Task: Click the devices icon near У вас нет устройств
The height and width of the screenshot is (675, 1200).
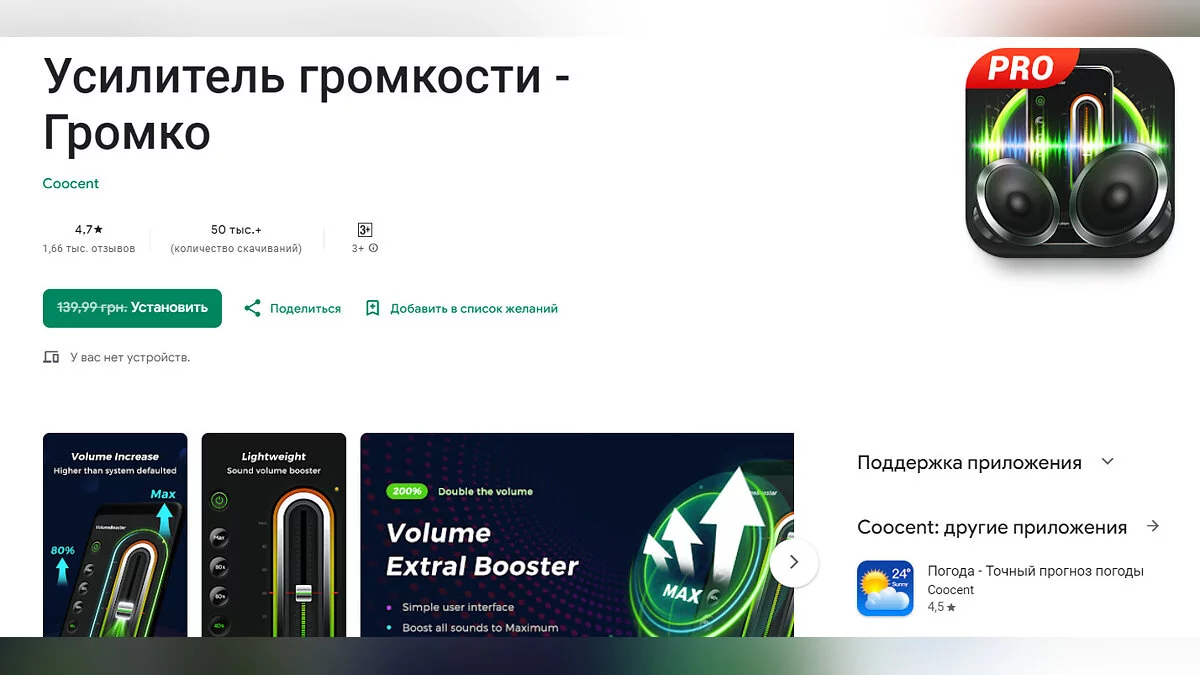Action: click(52, 357)
